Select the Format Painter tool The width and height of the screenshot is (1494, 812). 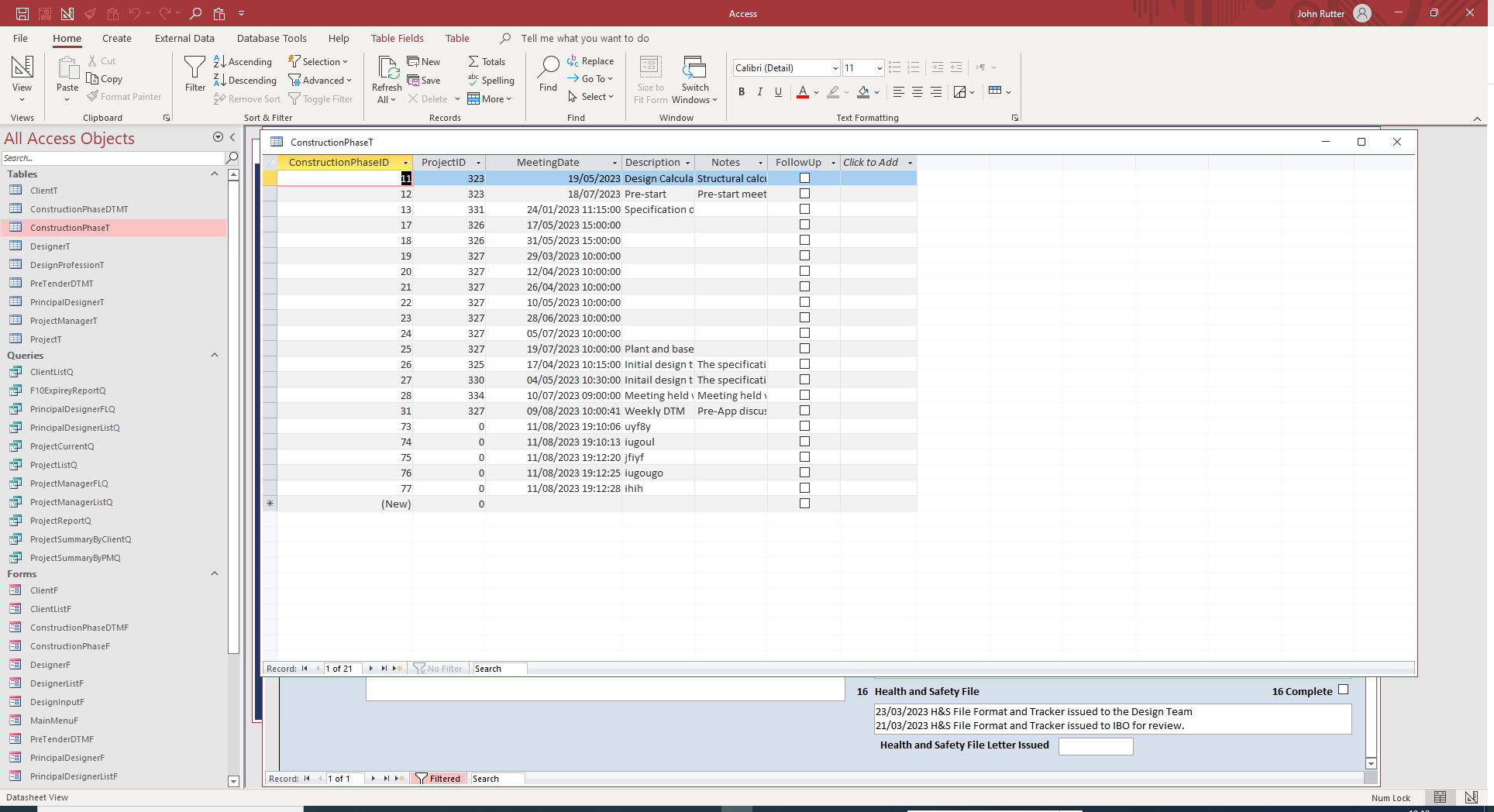pyautogui.click(x=124, y=96)
